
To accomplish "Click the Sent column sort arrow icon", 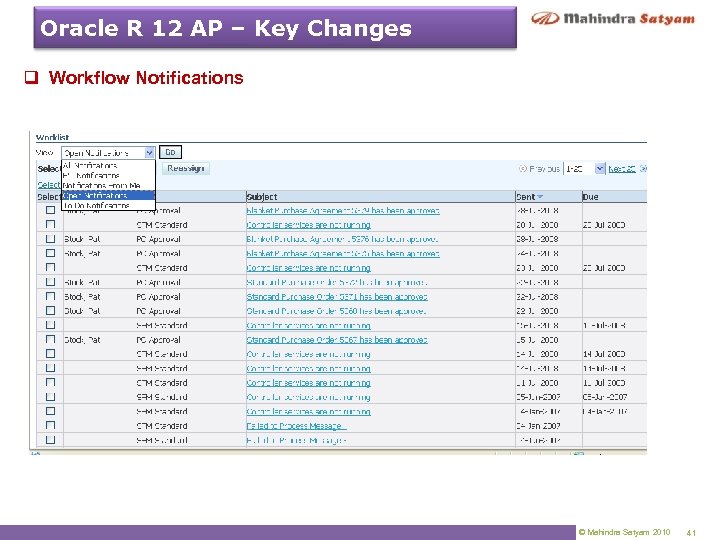I will [540, 197].
